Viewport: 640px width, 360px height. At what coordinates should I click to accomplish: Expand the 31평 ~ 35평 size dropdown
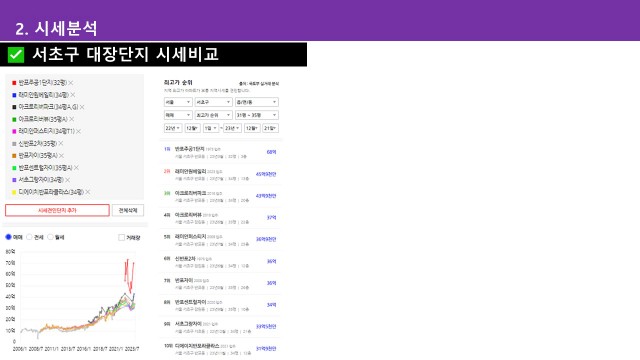(x=257, y=115)
